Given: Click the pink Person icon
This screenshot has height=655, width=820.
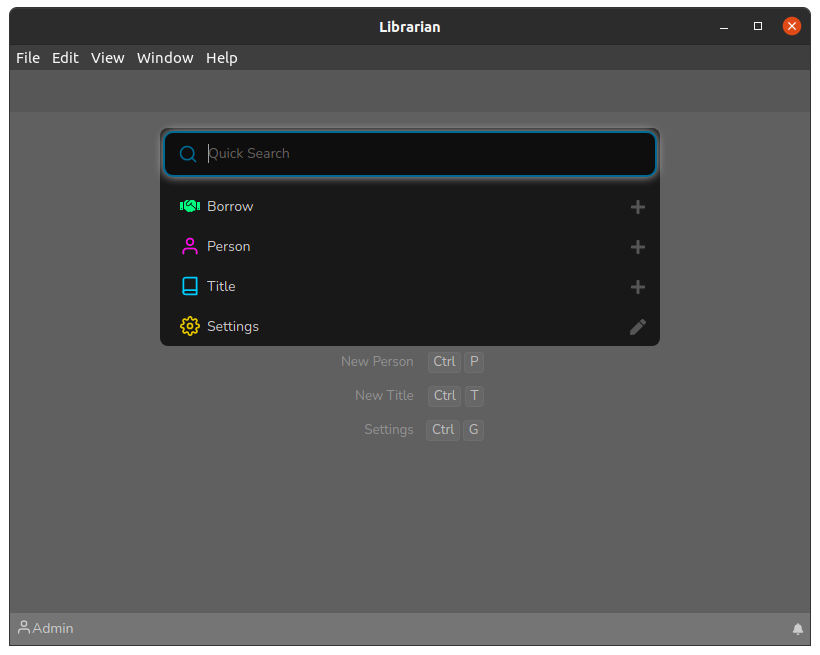Looking at the screenshot, I should pos(189,246).
